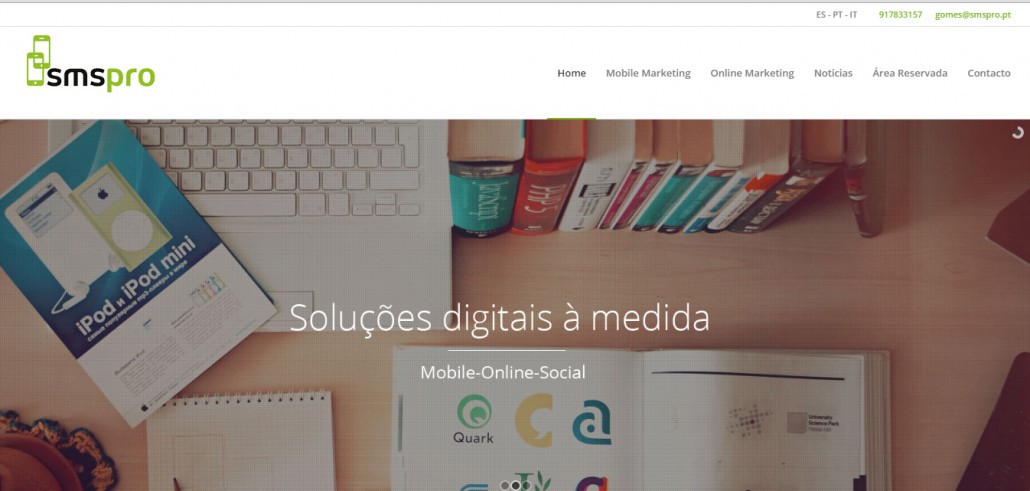Switch language to PT
The height and width of the screenshot is (491, 1030).
(838, 14)
